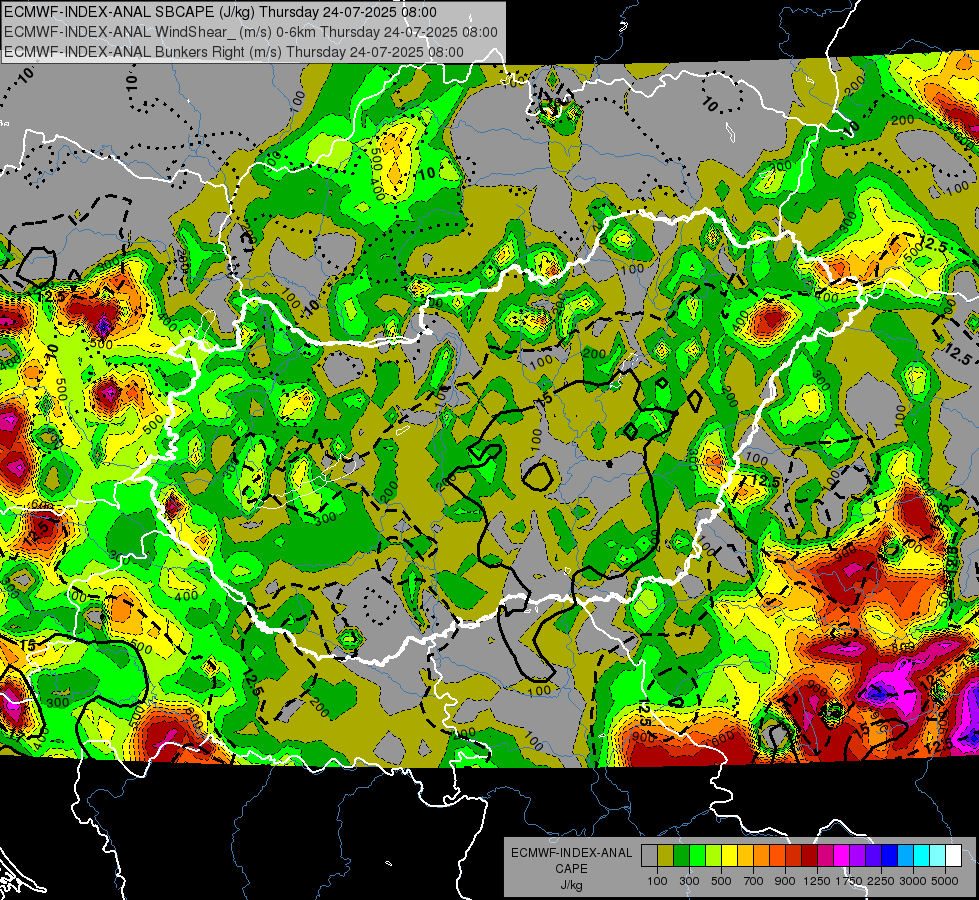Click the pale cyan swatch left of 5000 tick
The height and width of the screenshot is (900, 979).
[x=938, y=856]
